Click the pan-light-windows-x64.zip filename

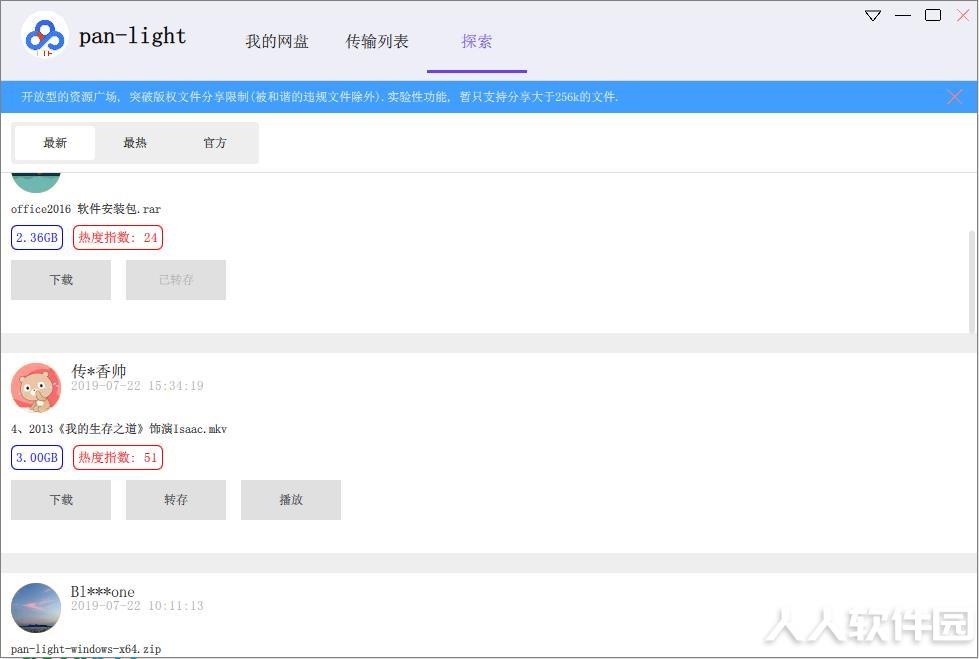(86, 649)
